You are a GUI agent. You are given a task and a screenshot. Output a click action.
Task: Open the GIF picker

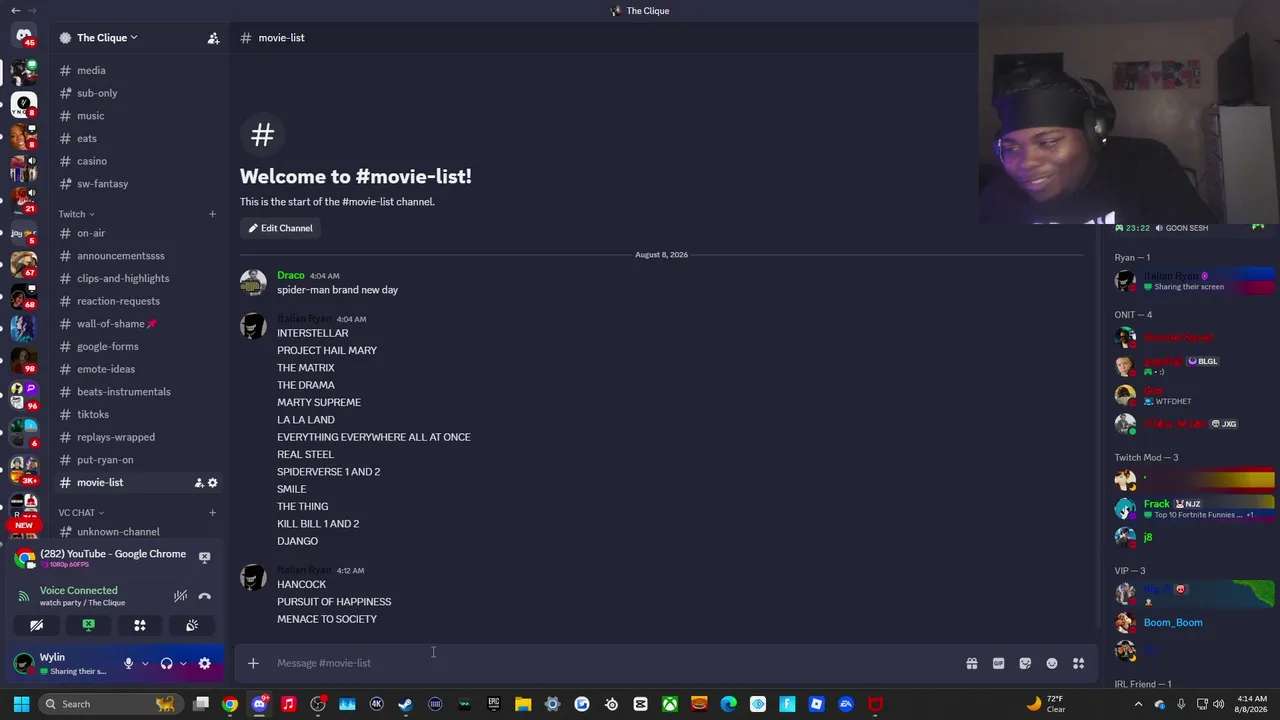click(998, 663)
